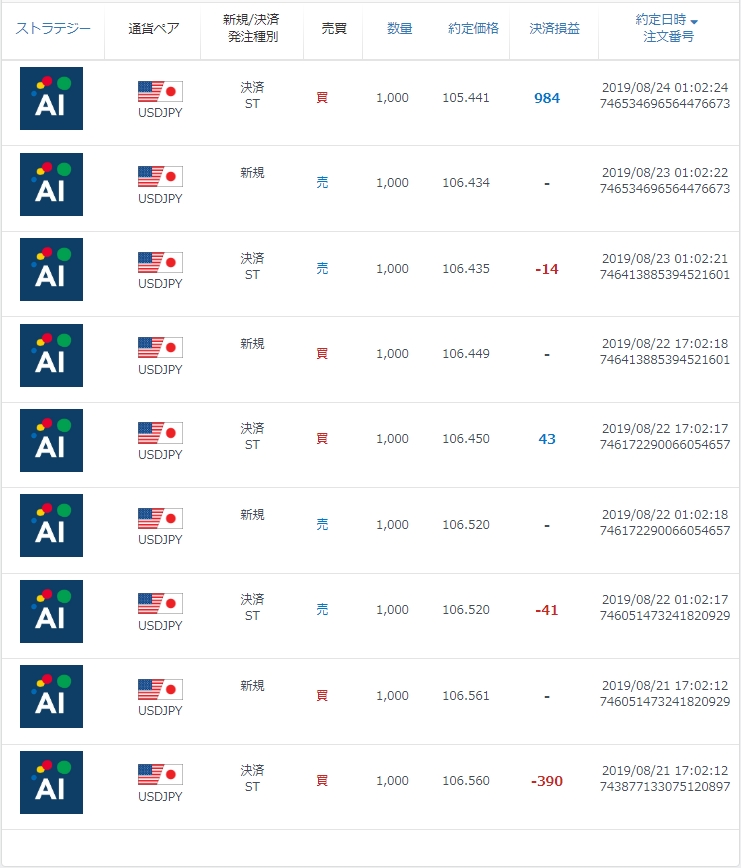Click the USDJPY flag icon in the -41 loss row
This screenshot has height=868, width=741.
(x=160, y=604)
